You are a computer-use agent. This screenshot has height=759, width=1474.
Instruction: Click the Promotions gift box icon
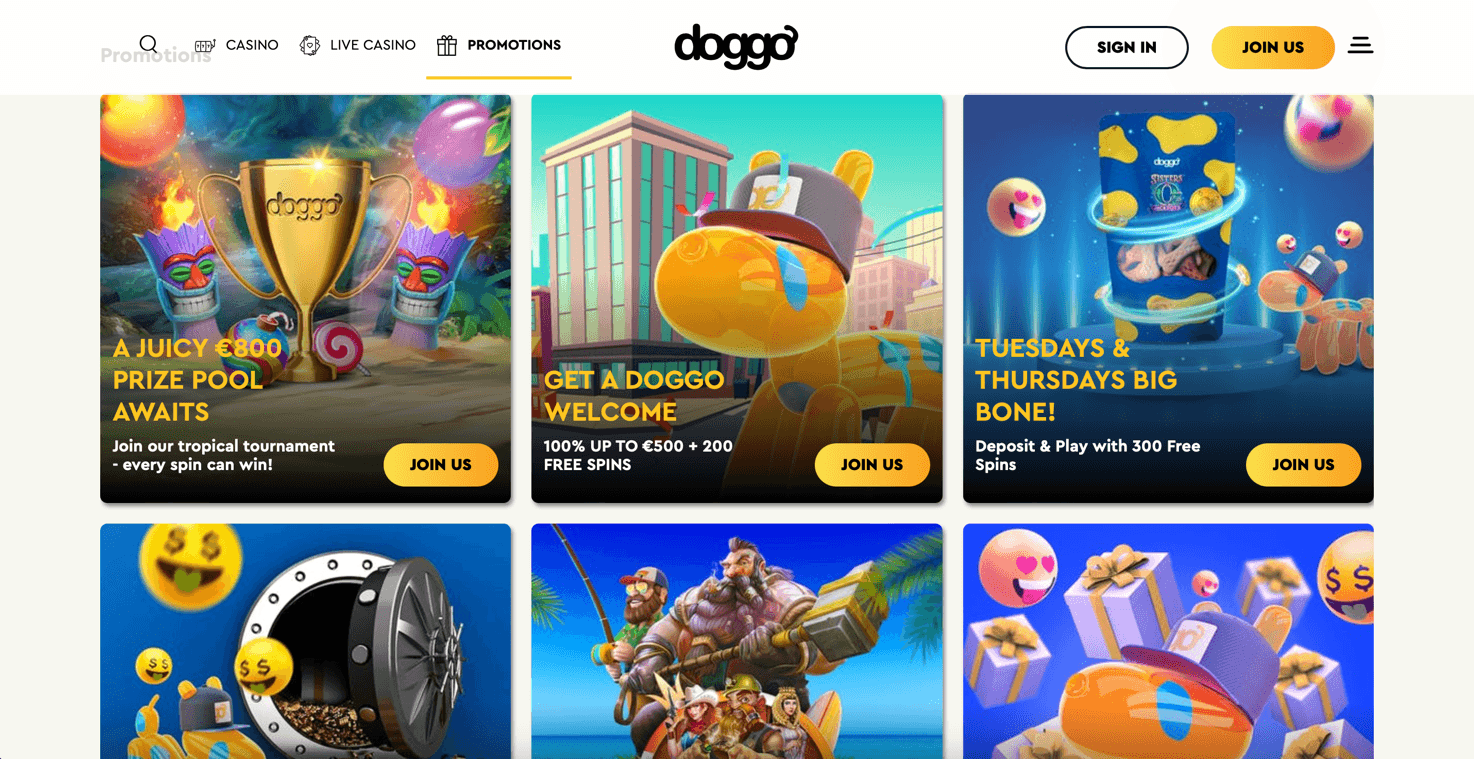[447, 45]
